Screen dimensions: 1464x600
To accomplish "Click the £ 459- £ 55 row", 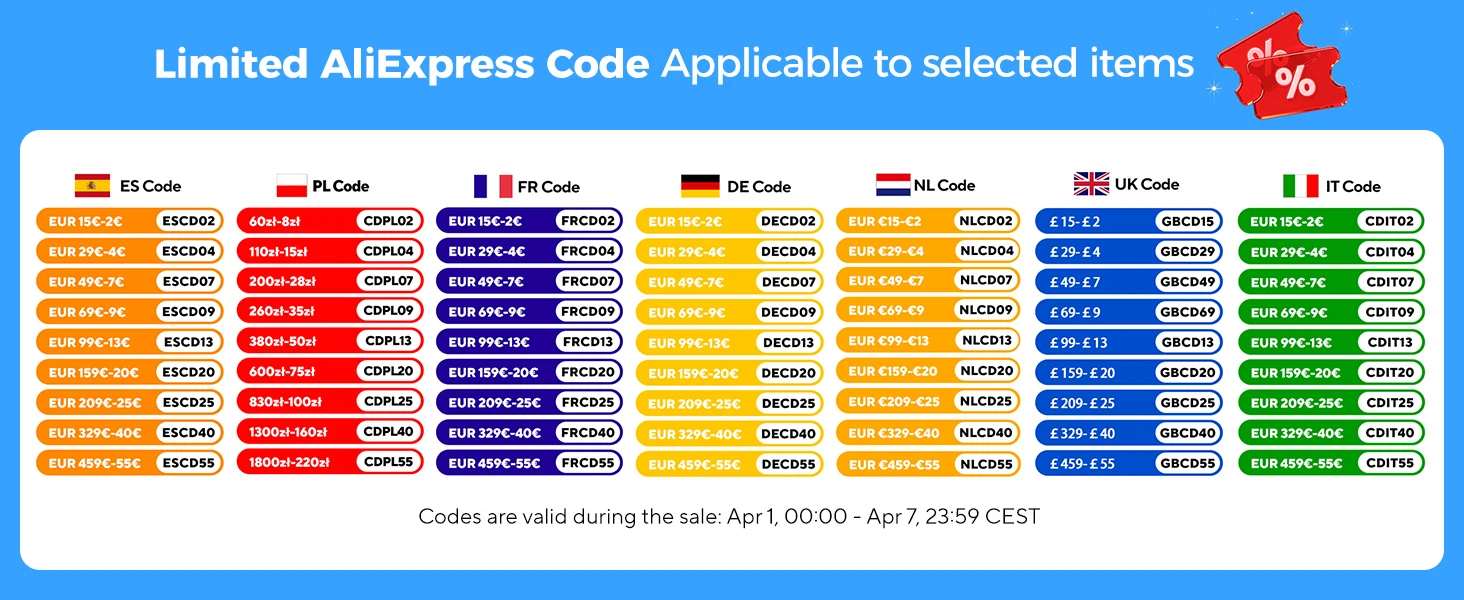I will click(x=1129, y=463).
